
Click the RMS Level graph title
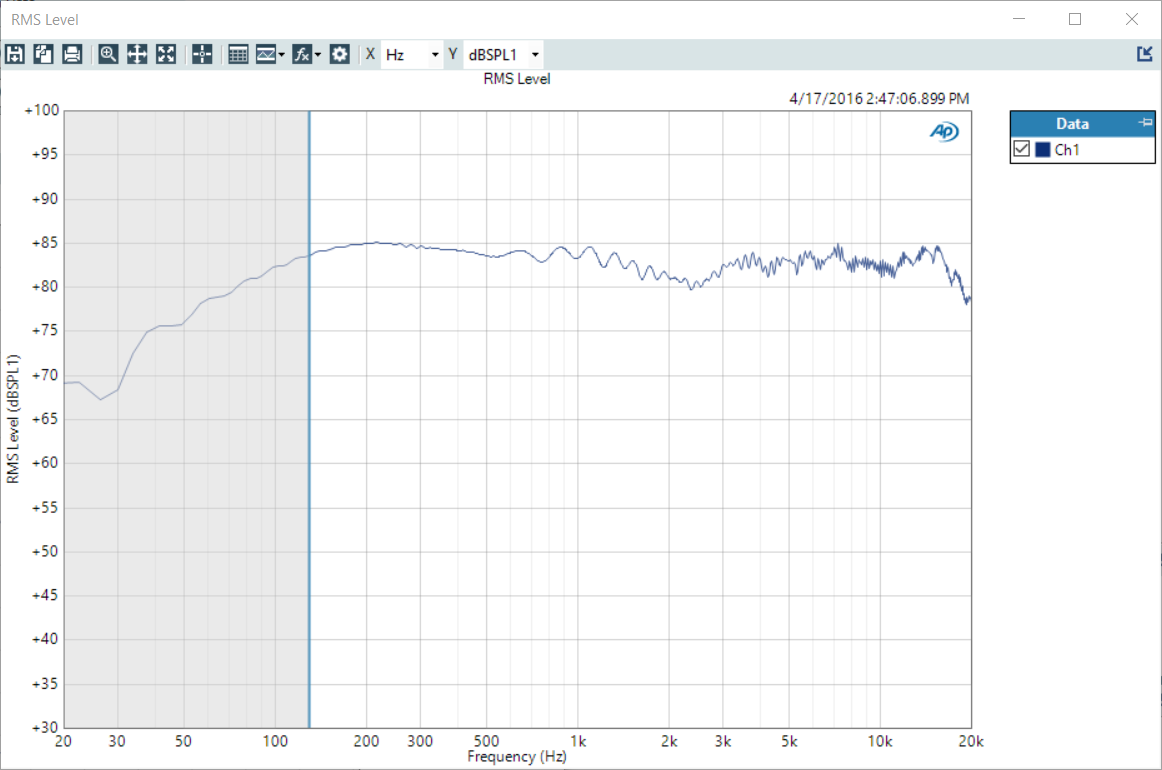(x=517, y=79)
